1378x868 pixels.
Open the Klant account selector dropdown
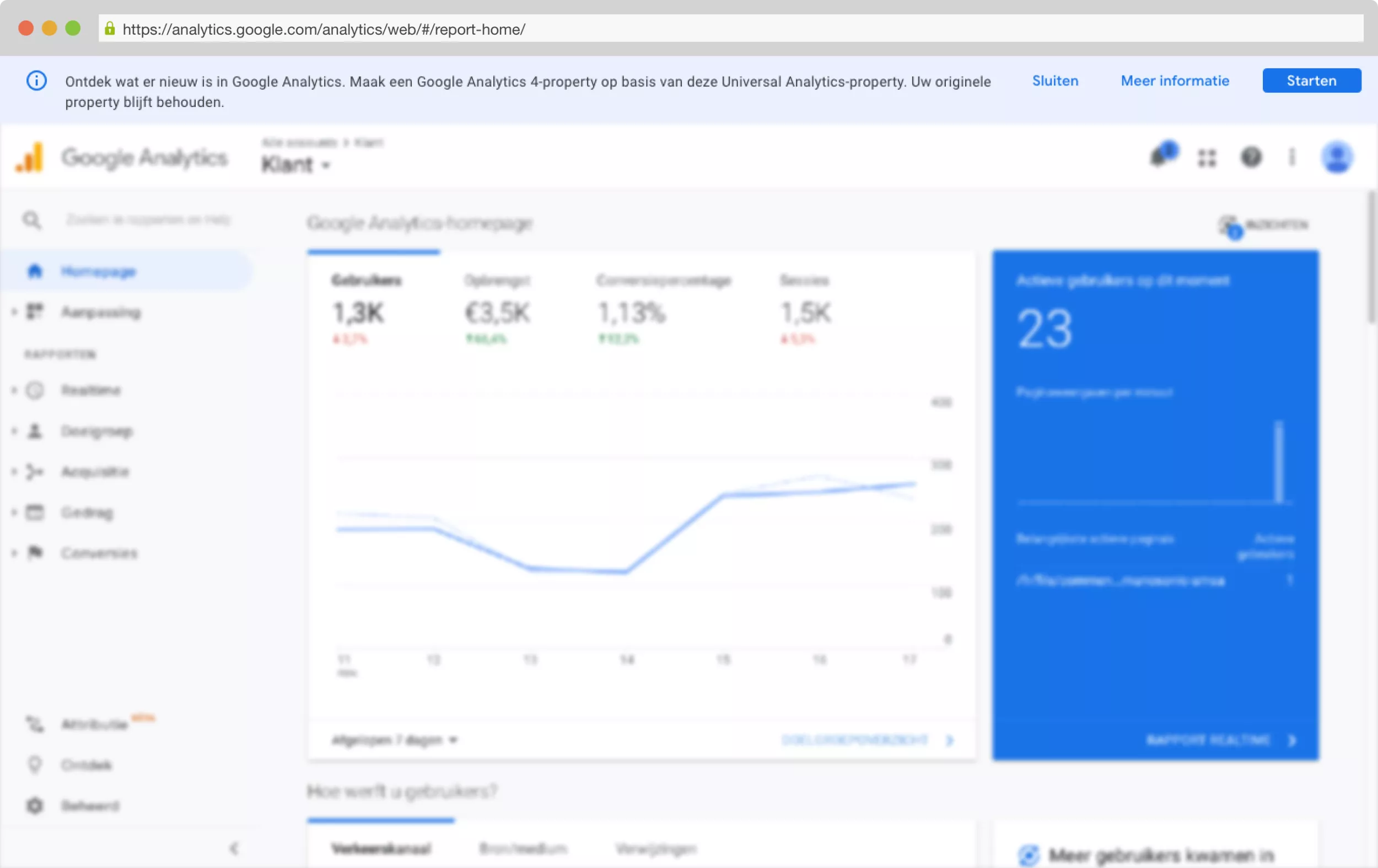click(296, 165)
